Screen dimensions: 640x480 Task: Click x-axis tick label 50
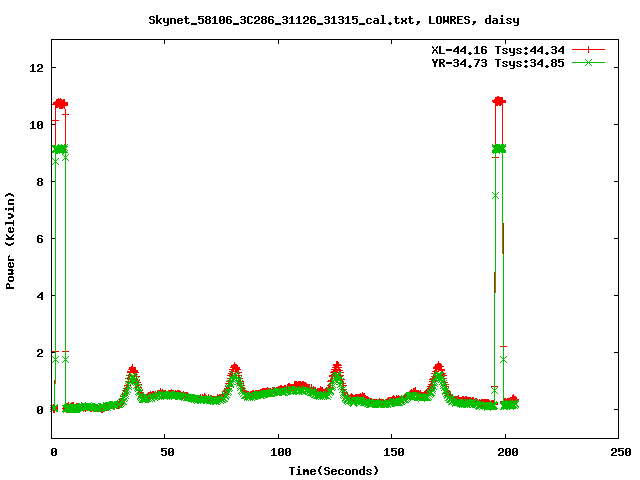167,452
